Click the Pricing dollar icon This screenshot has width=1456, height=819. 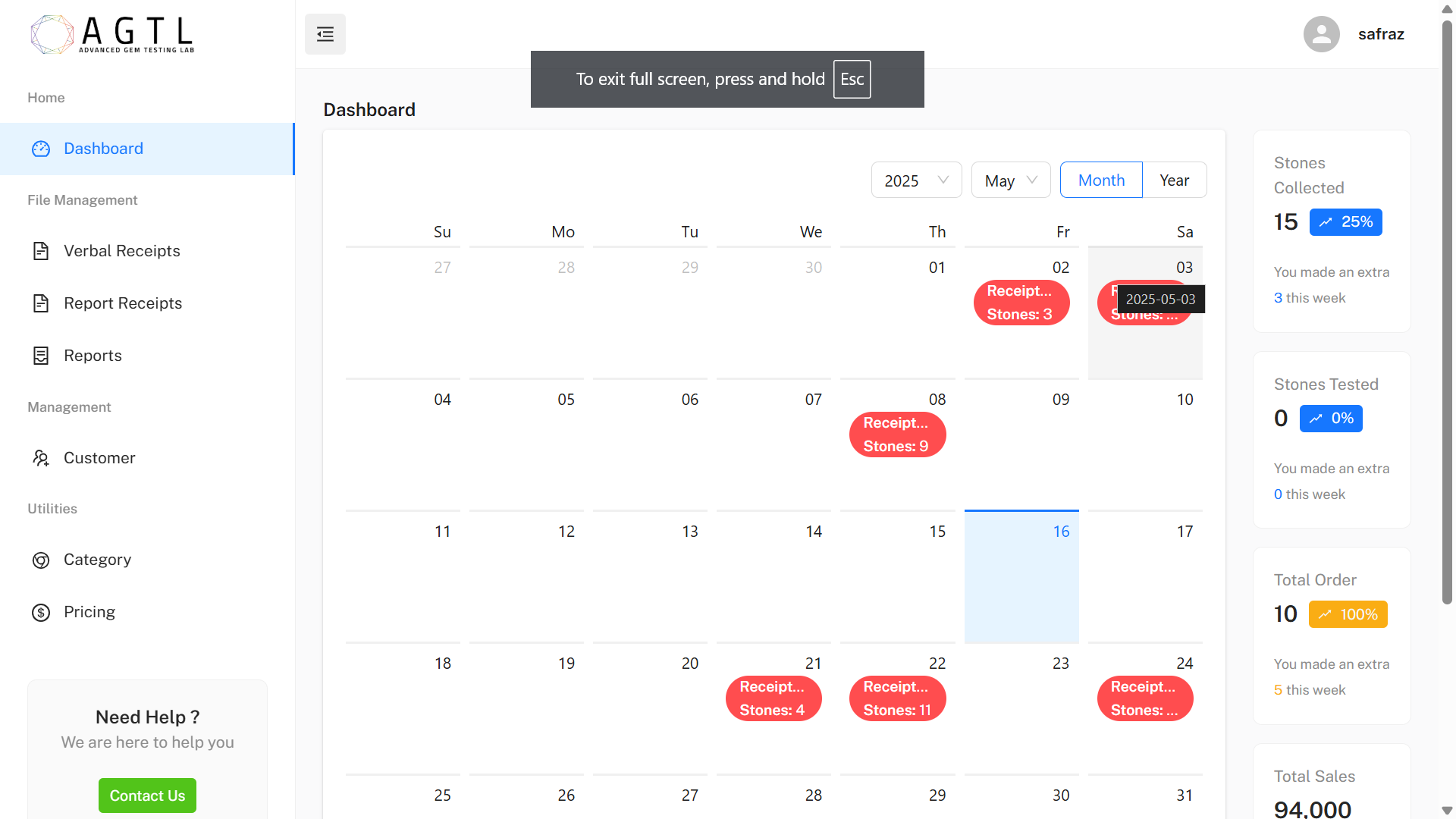[x=41, y=612]
